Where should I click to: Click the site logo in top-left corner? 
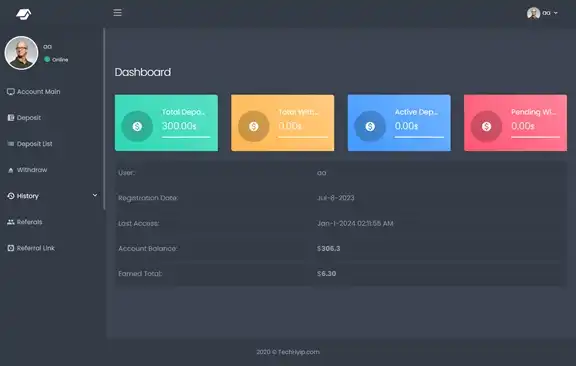tap(24, 14)
